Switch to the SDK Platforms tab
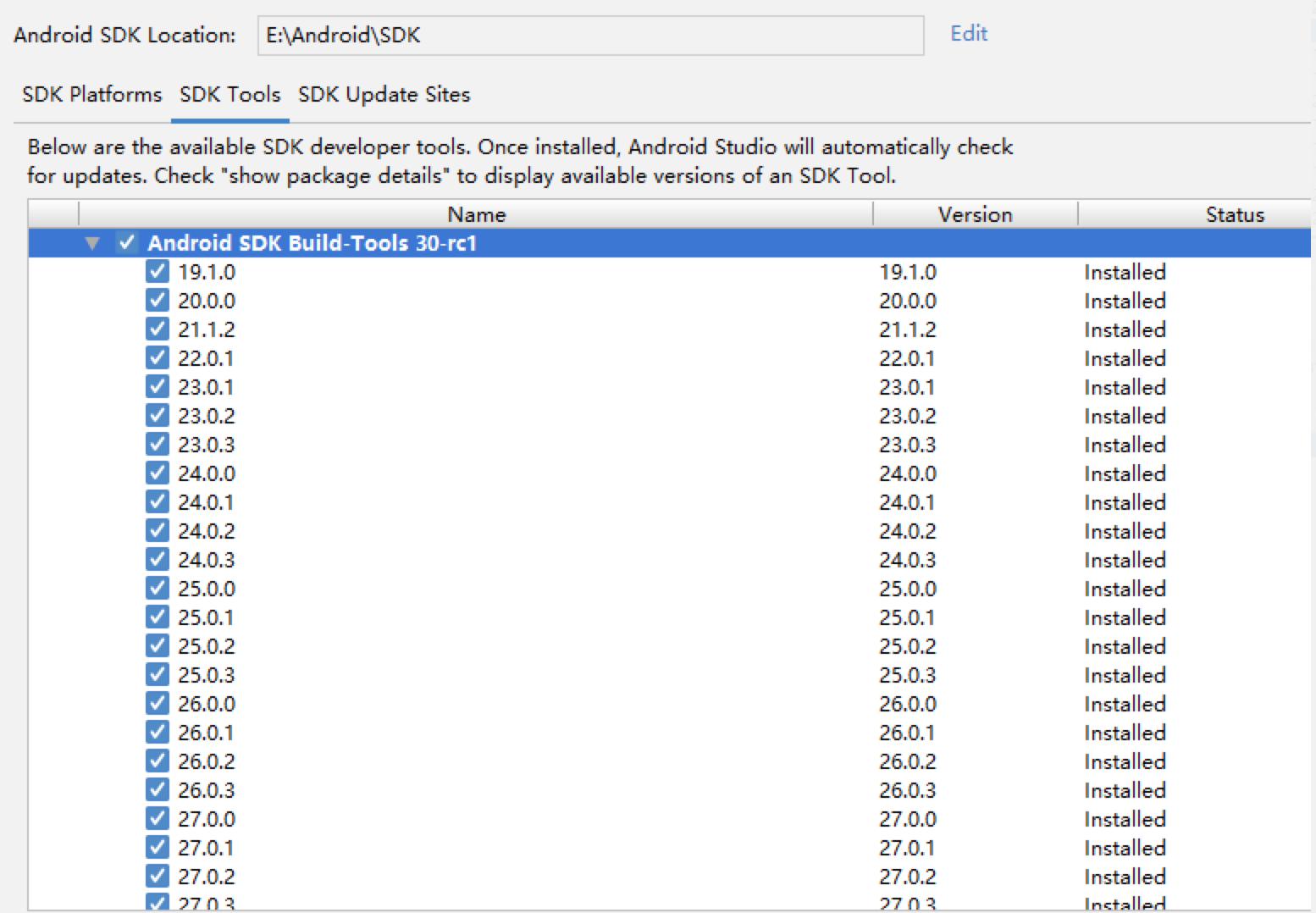Image resolution: width=1316 pixels, height=913 pixels. 91,94
